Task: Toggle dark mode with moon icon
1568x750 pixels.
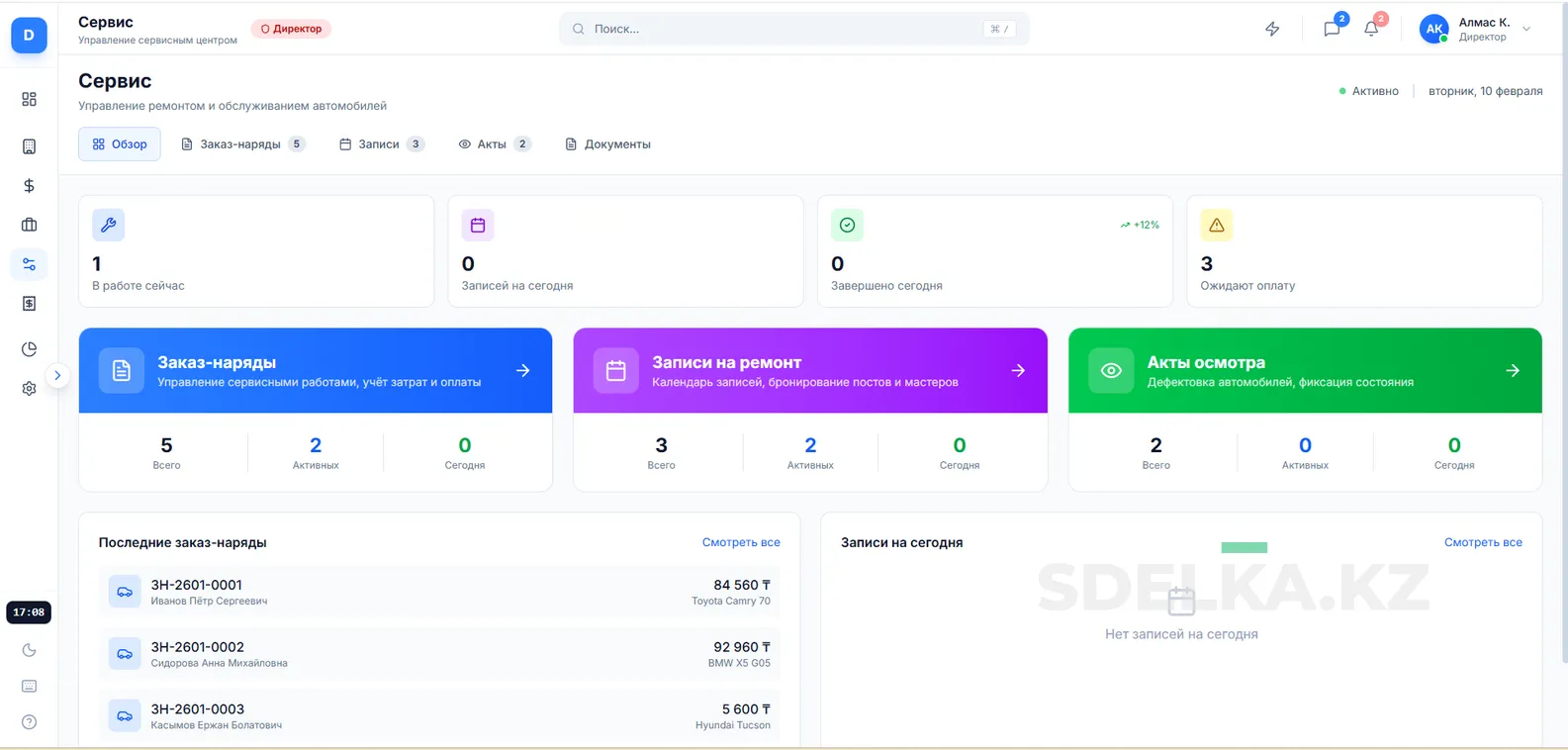Action: pos(29,650)
